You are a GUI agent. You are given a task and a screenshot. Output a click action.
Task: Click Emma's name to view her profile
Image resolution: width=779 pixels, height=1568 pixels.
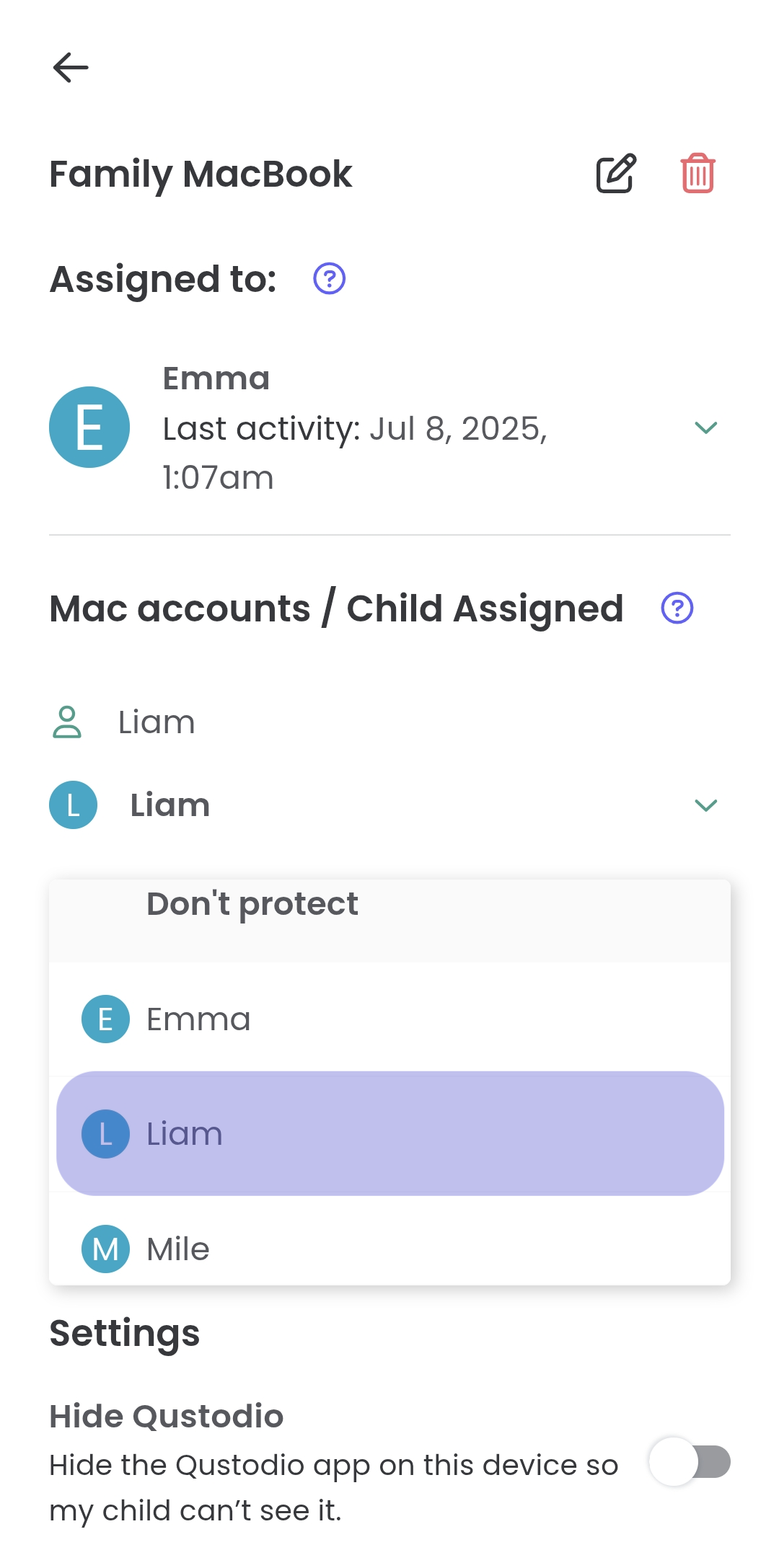[216, 377]
